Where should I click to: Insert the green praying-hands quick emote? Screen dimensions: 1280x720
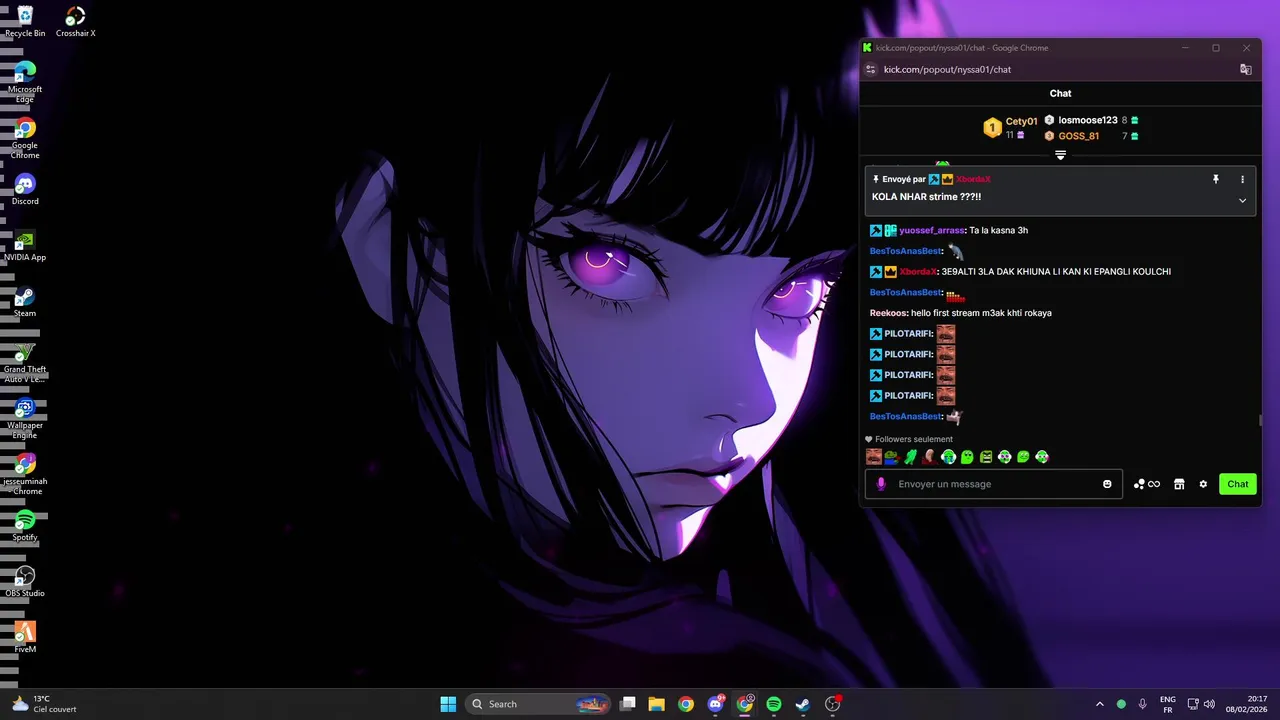tap(911, 457)
